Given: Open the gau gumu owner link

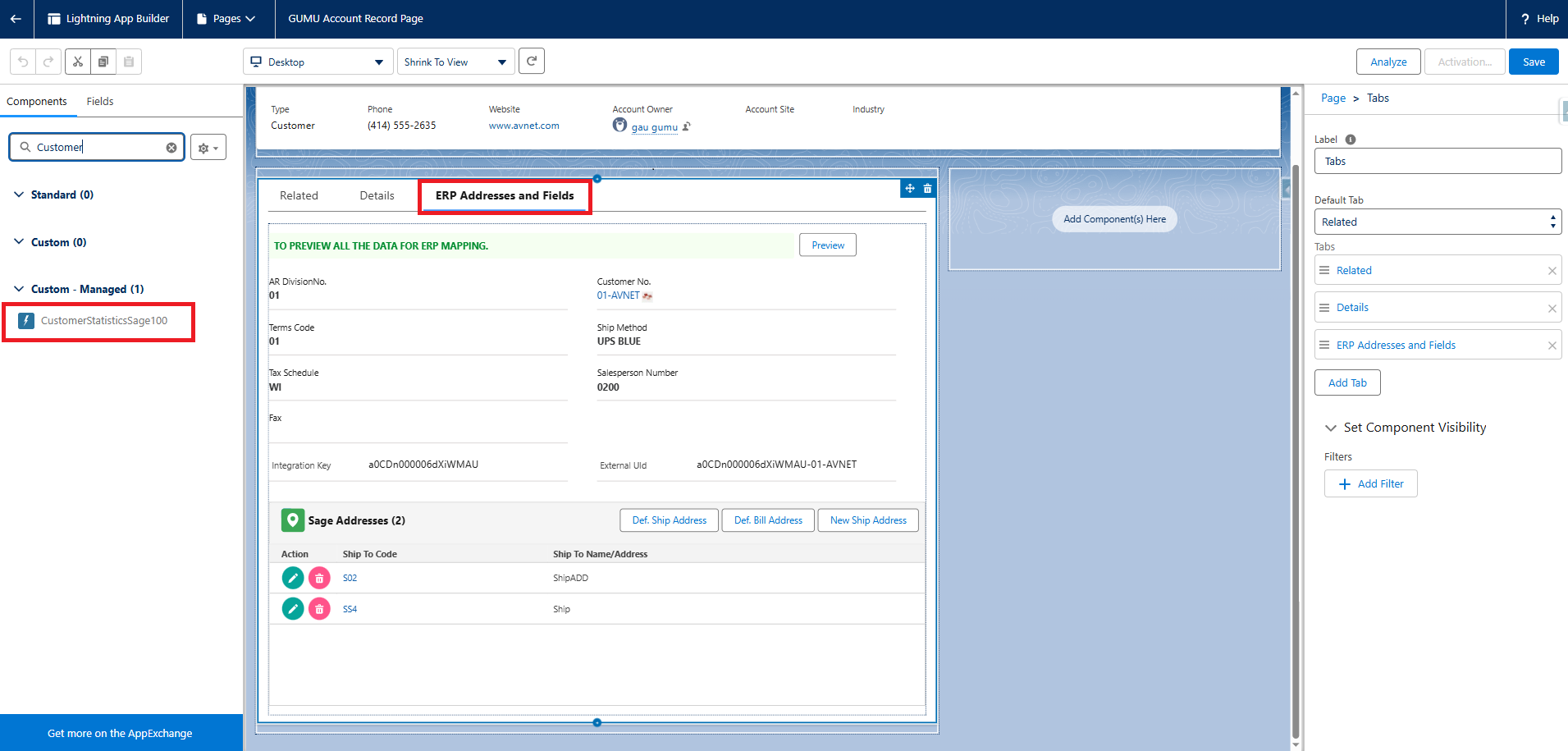Looking at the screenshot, I should pos(655,127).
